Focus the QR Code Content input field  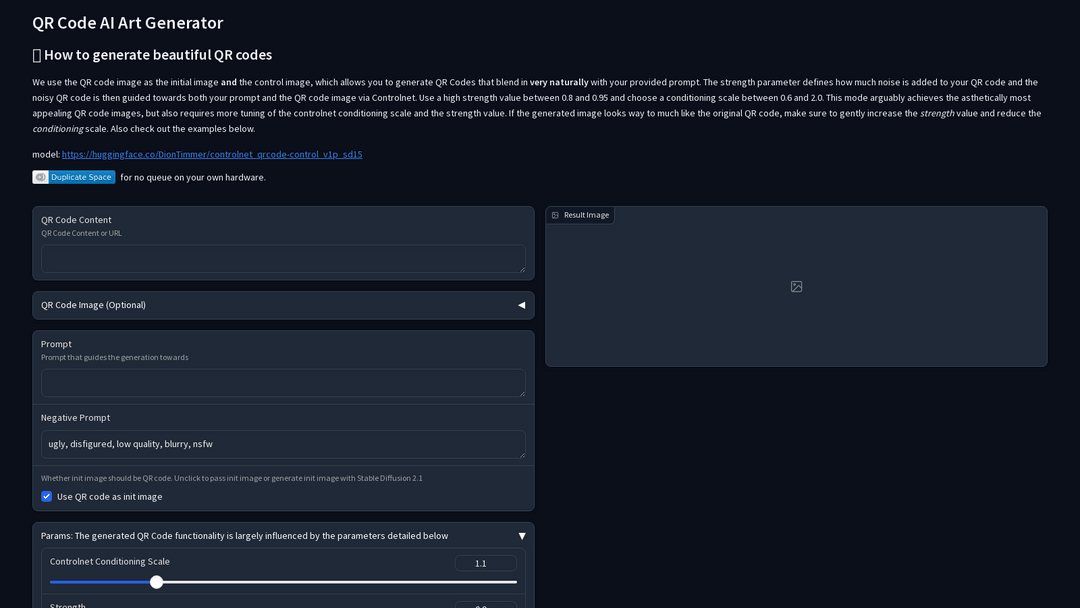(x=282, y=258)
